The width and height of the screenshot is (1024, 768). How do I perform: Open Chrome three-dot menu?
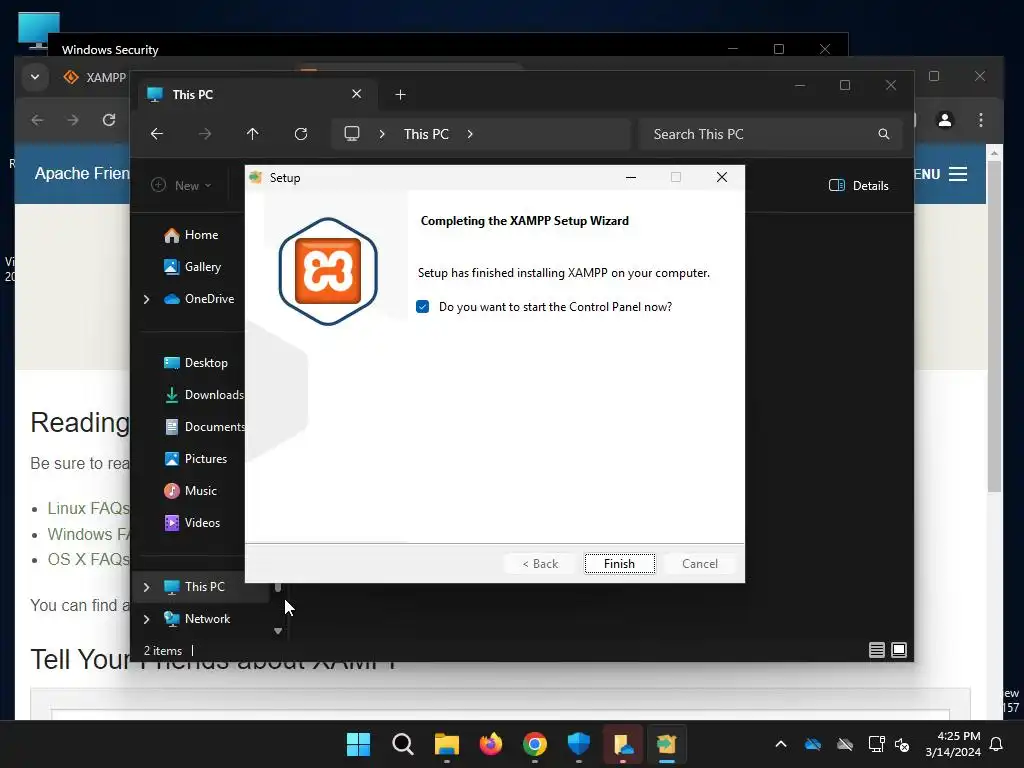(x=980, y=120)
